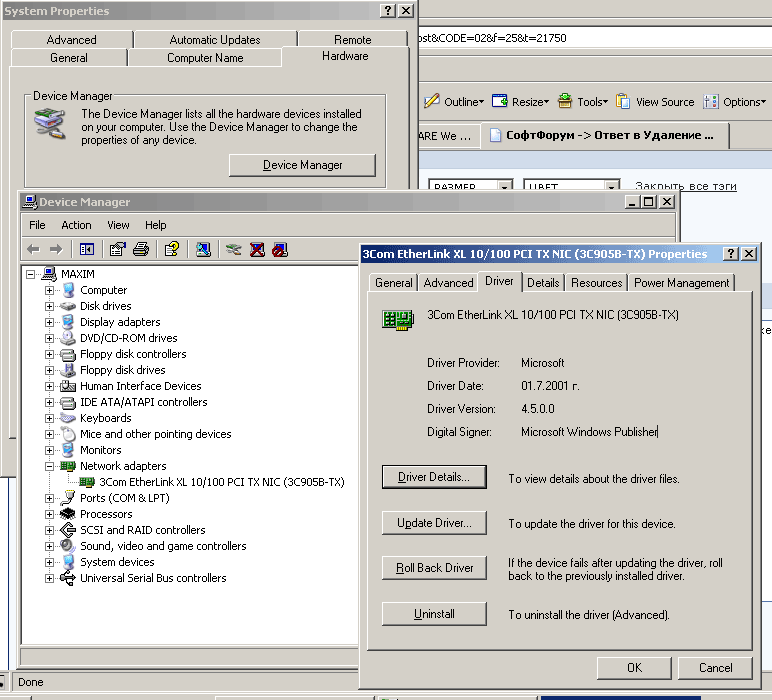Image resolution: width=772 pixels, height=700 pixels.
Task: Click OK in NIC Properties dialog
Action: [x=634, y=668]
